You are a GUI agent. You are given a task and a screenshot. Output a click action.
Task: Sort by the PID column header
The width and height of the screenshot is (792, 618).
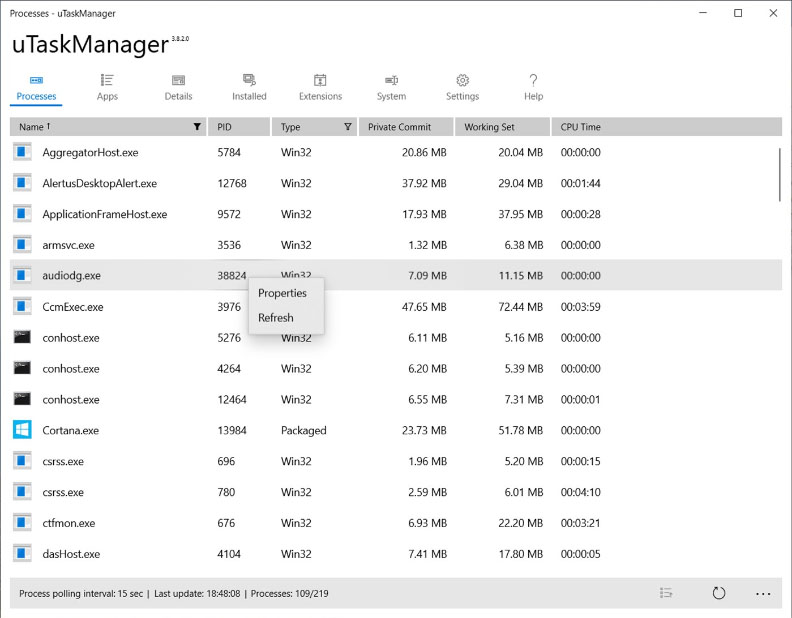coord(239,127)
